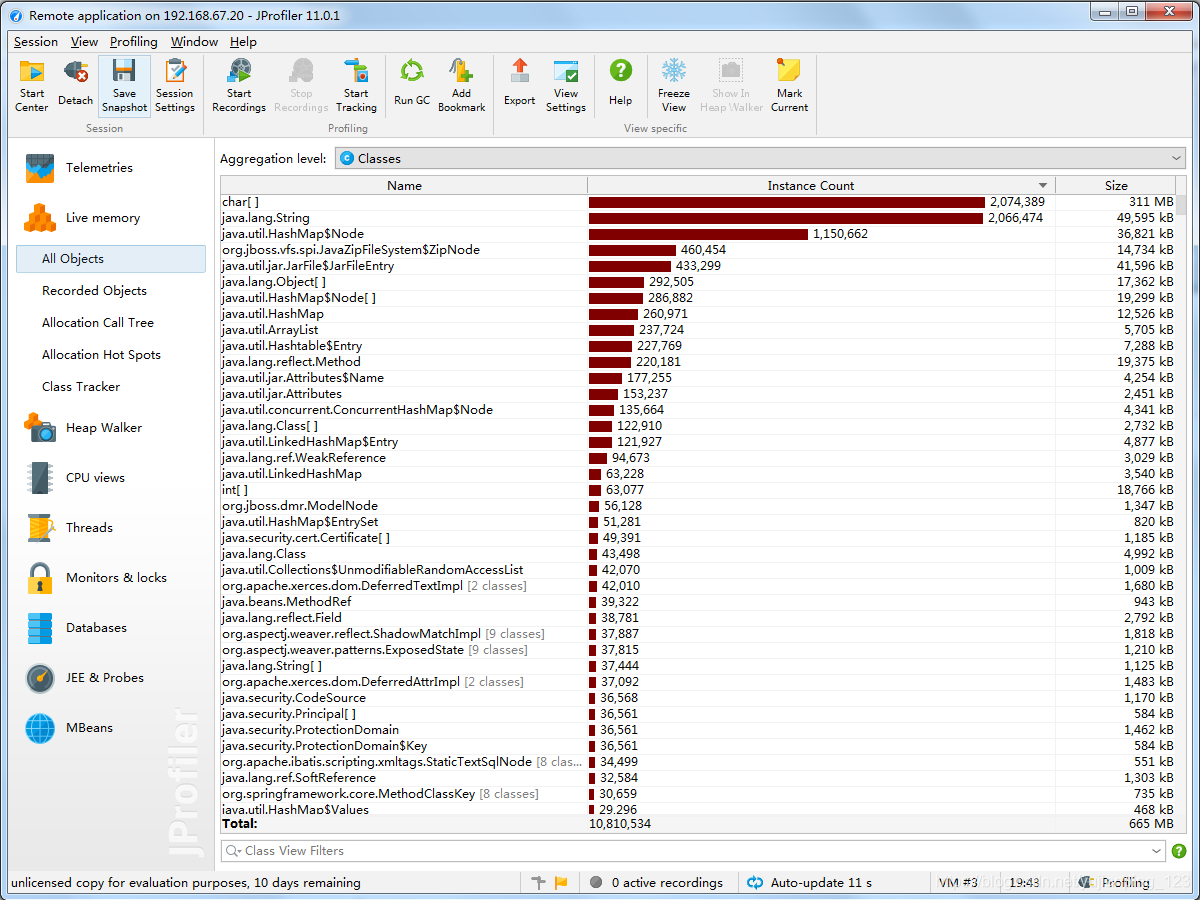Sort by Name column header
Viewport: 1200px width, 900px height.
point(404,185)
